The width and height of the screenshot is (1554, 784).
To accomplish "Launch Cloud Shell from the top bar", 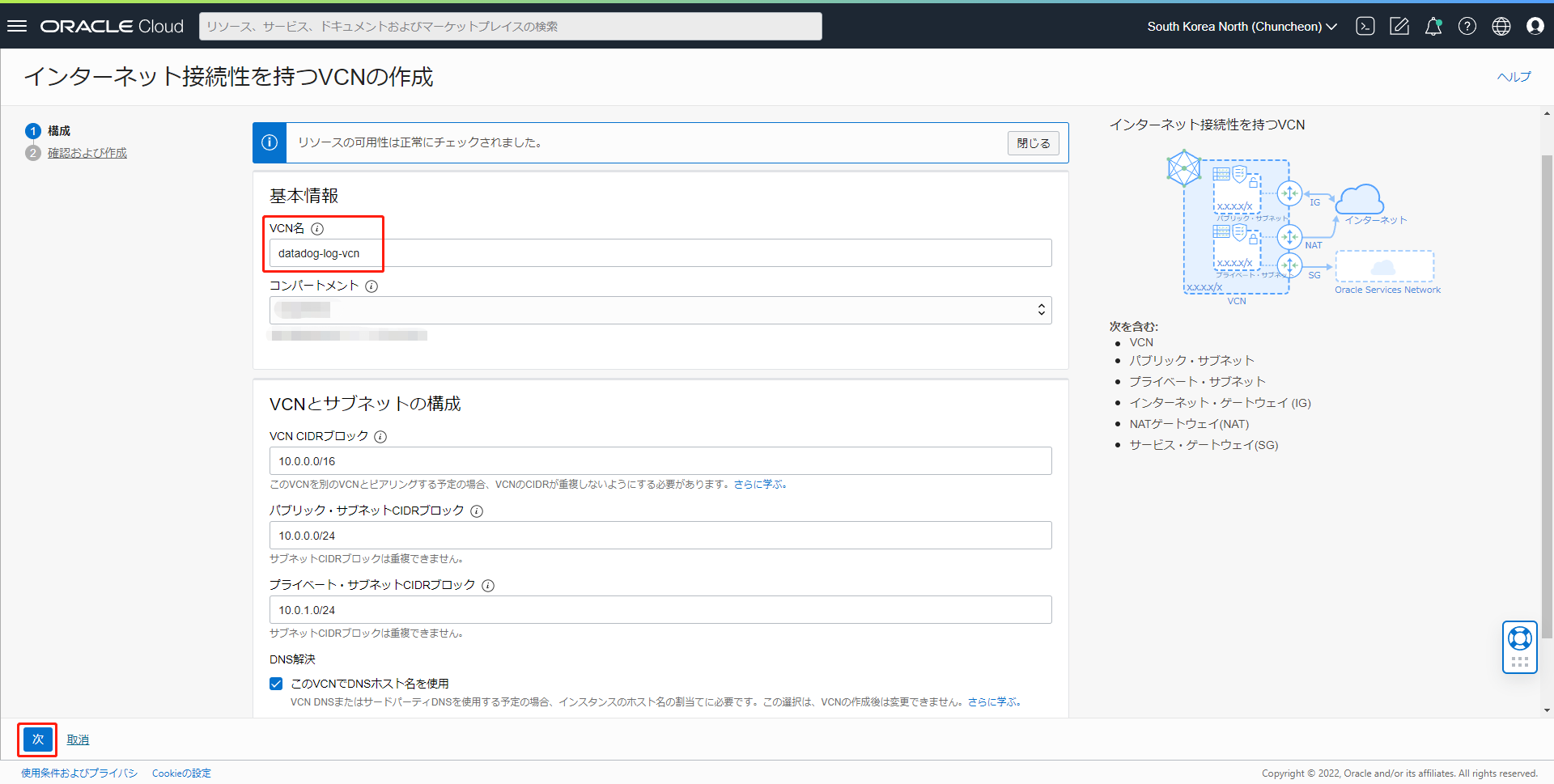I will tap(1365, 26).
